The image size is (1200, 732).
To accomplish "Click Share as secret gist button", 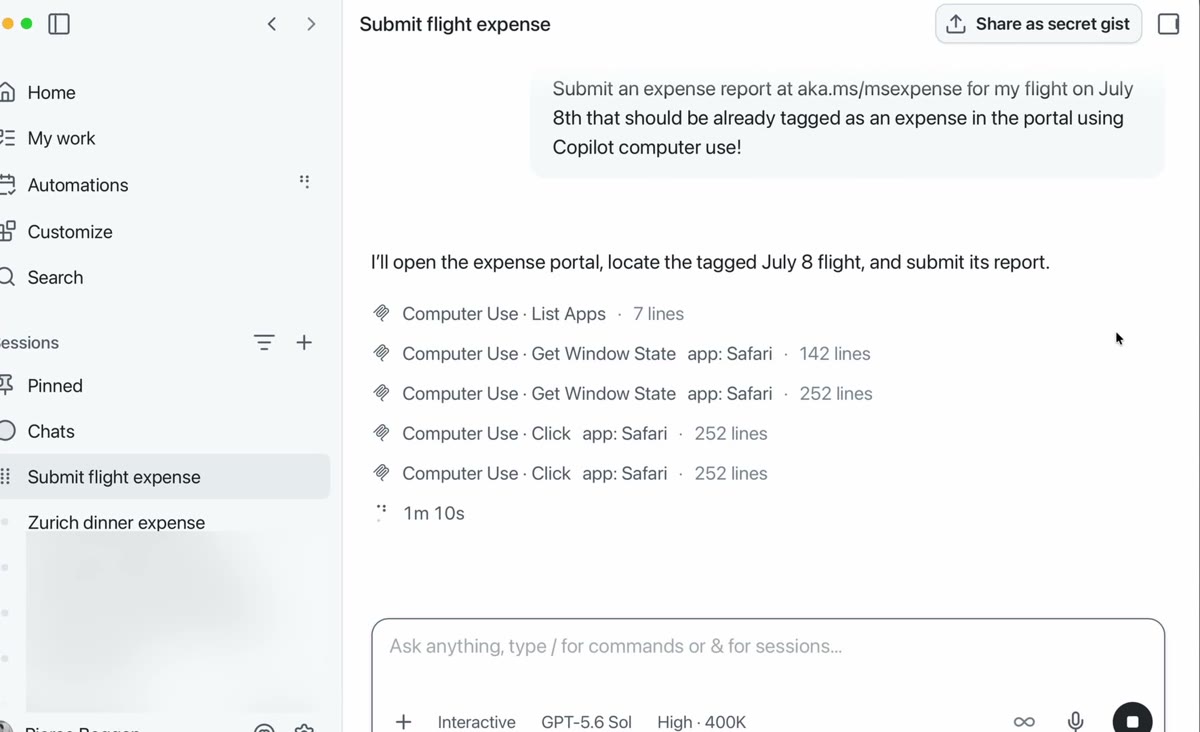I will click(1038, 24).
